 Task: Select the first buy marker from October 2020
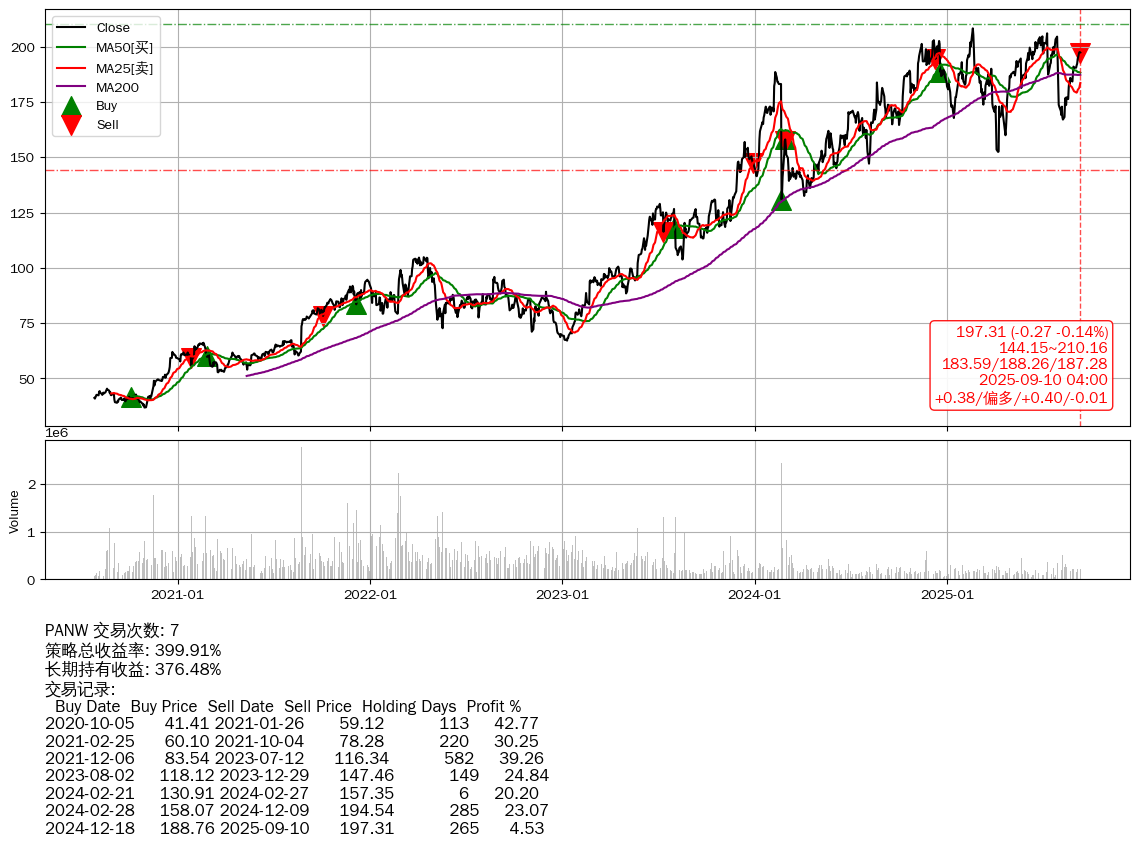pyautogui.click(x=131, y=399)
